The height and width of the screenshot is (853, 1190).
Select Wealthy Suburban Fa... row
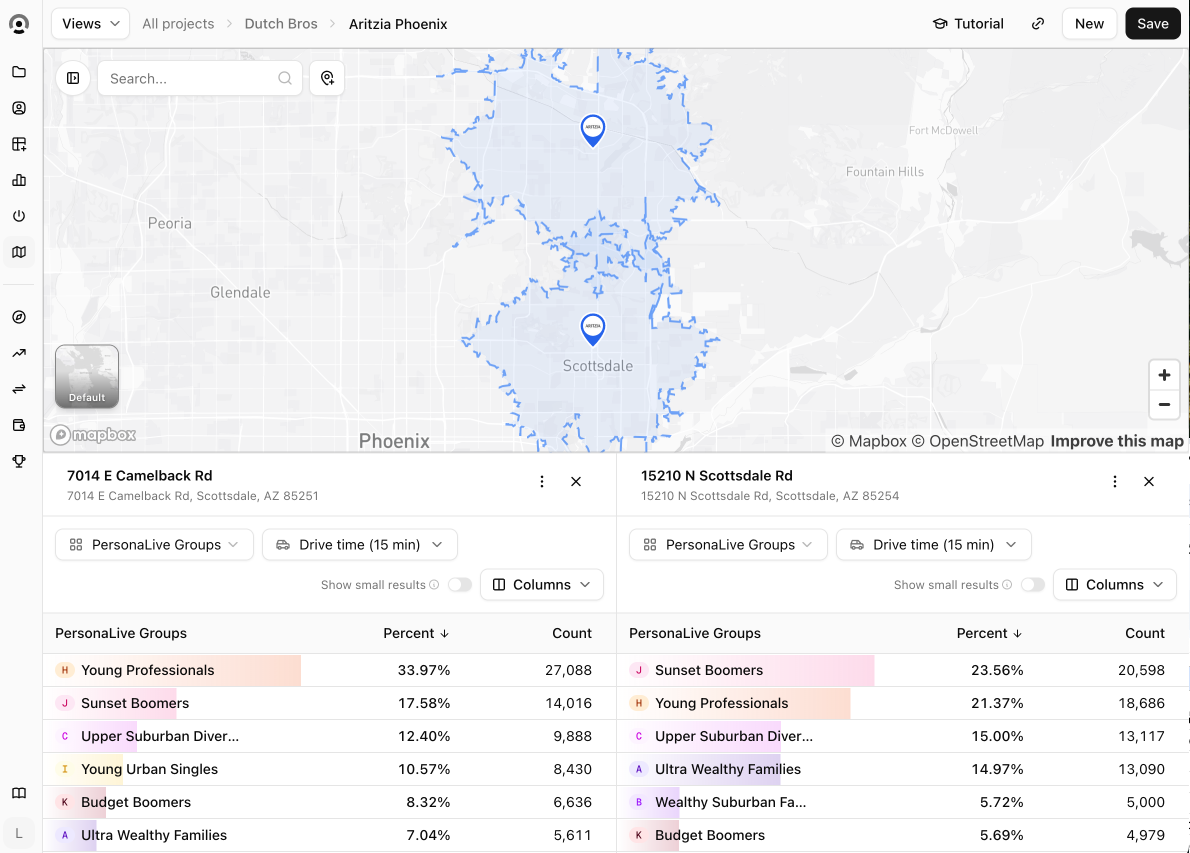(903, 802)
